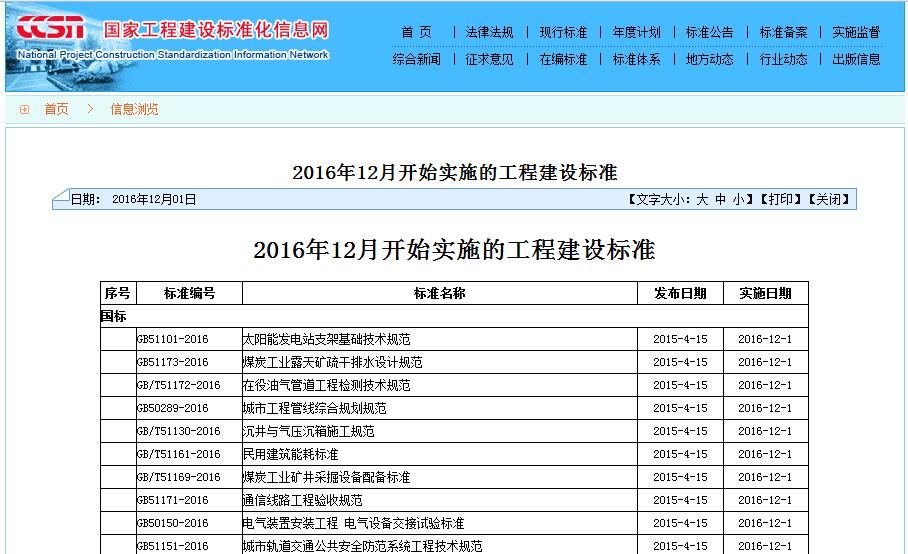The image size is (908, 554).
Task: Select code GB50289-2016
Action: click(x=173, y=408)
